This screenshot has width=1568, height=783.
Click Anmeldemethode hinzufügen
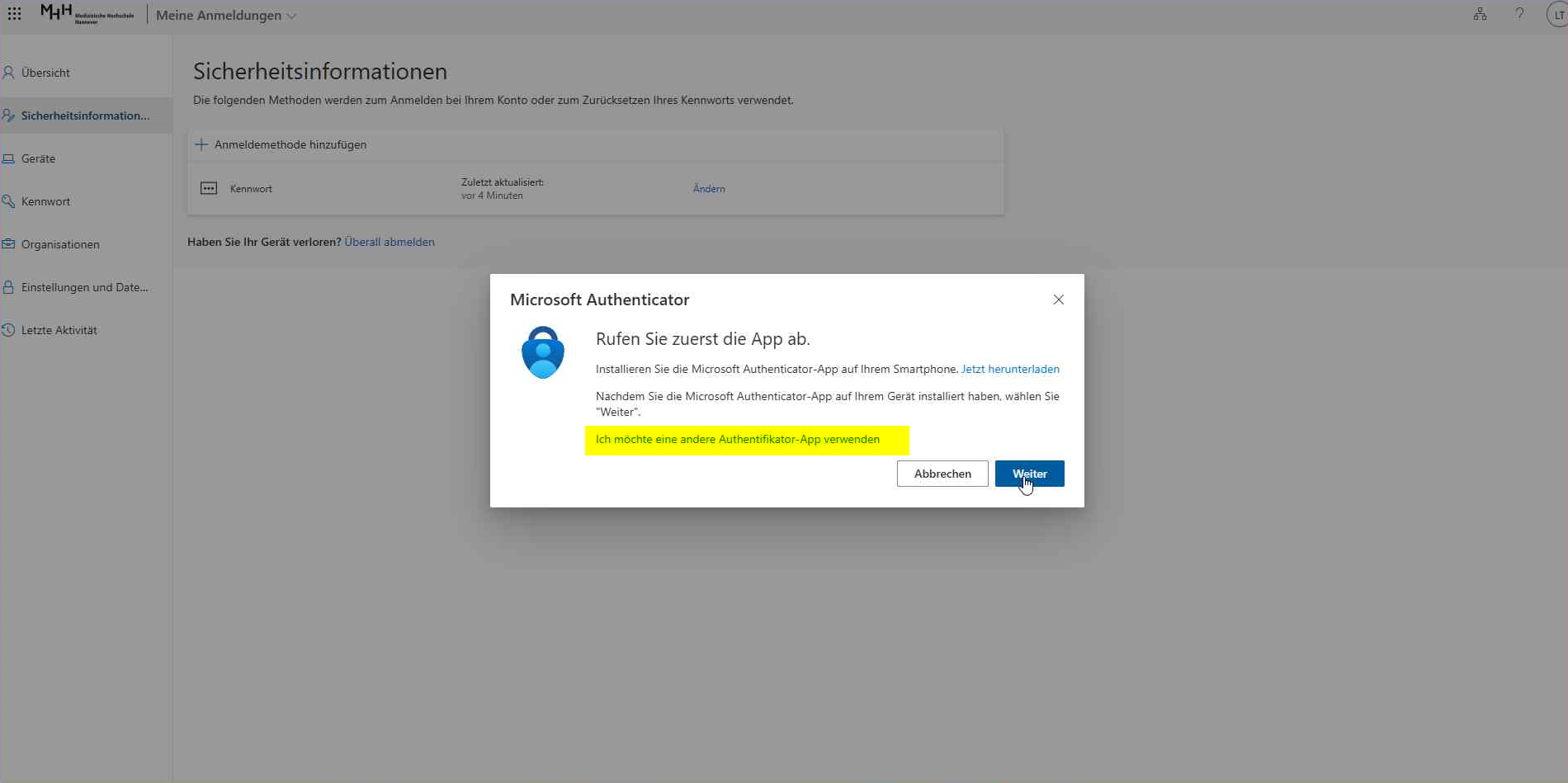coord(281,144)
